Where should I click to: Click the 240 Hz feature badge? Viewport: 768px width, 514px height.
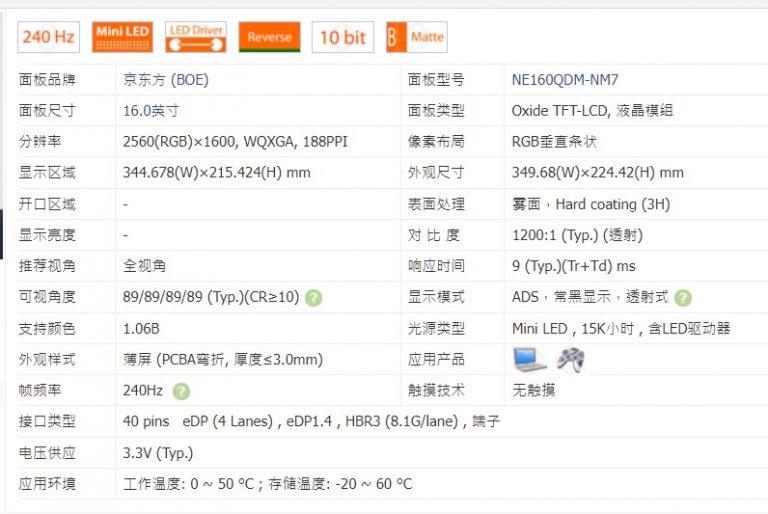click(x=48, y=37)
